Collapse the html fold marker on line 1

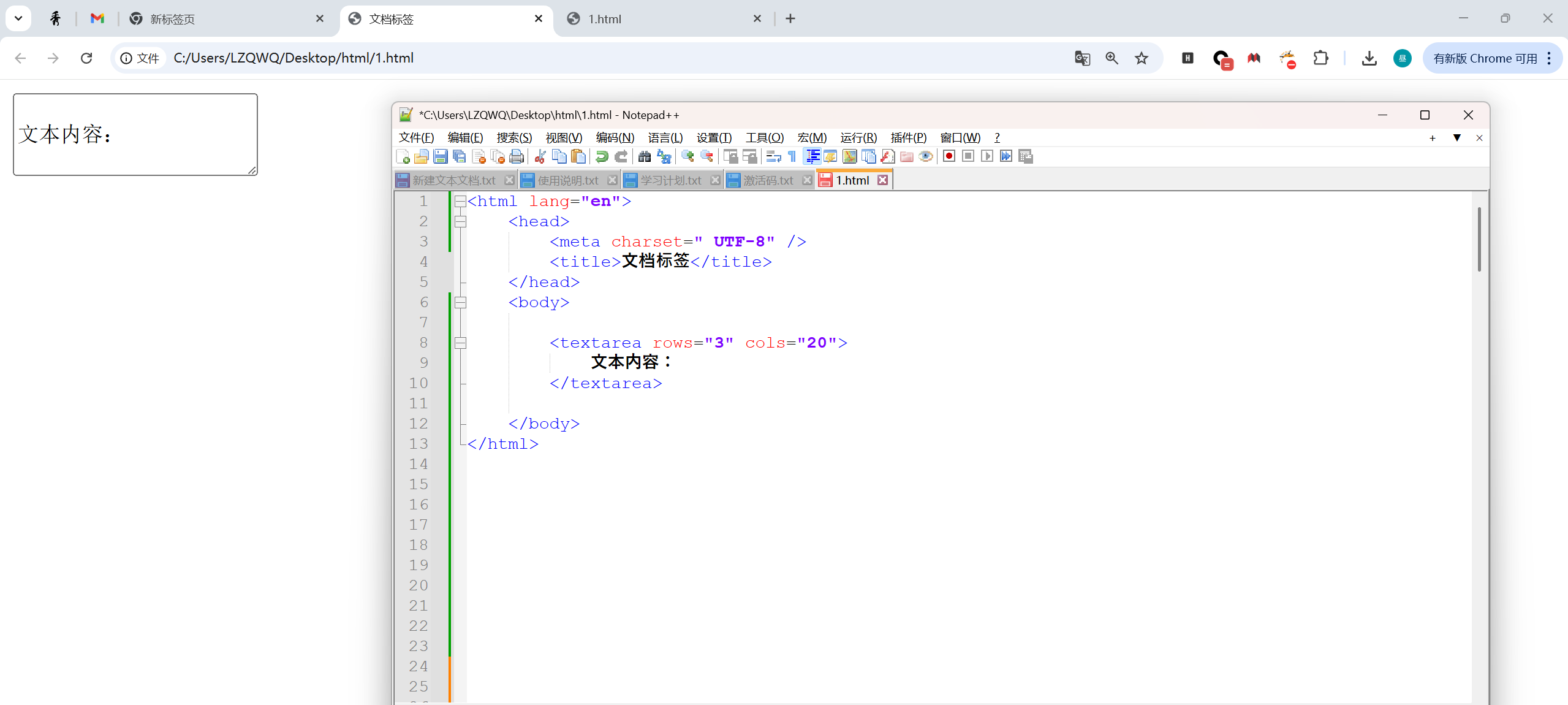tap(460, 201)
